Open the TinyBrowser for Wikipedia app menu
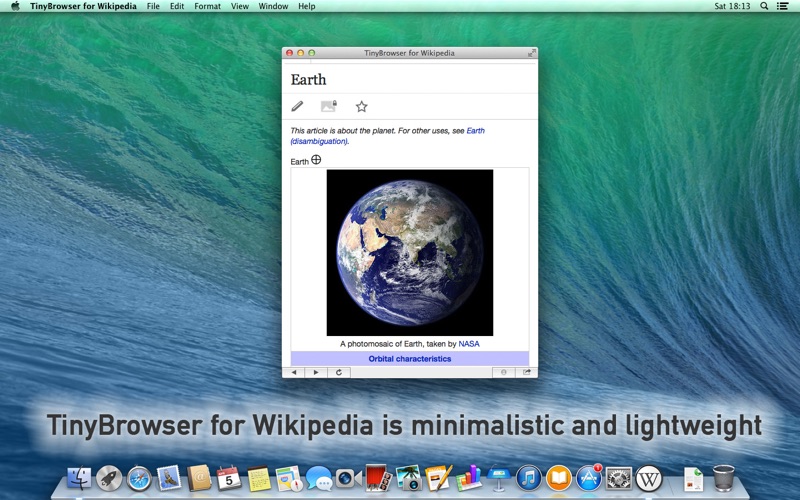 pyautogui.click(x=83, y=6)
